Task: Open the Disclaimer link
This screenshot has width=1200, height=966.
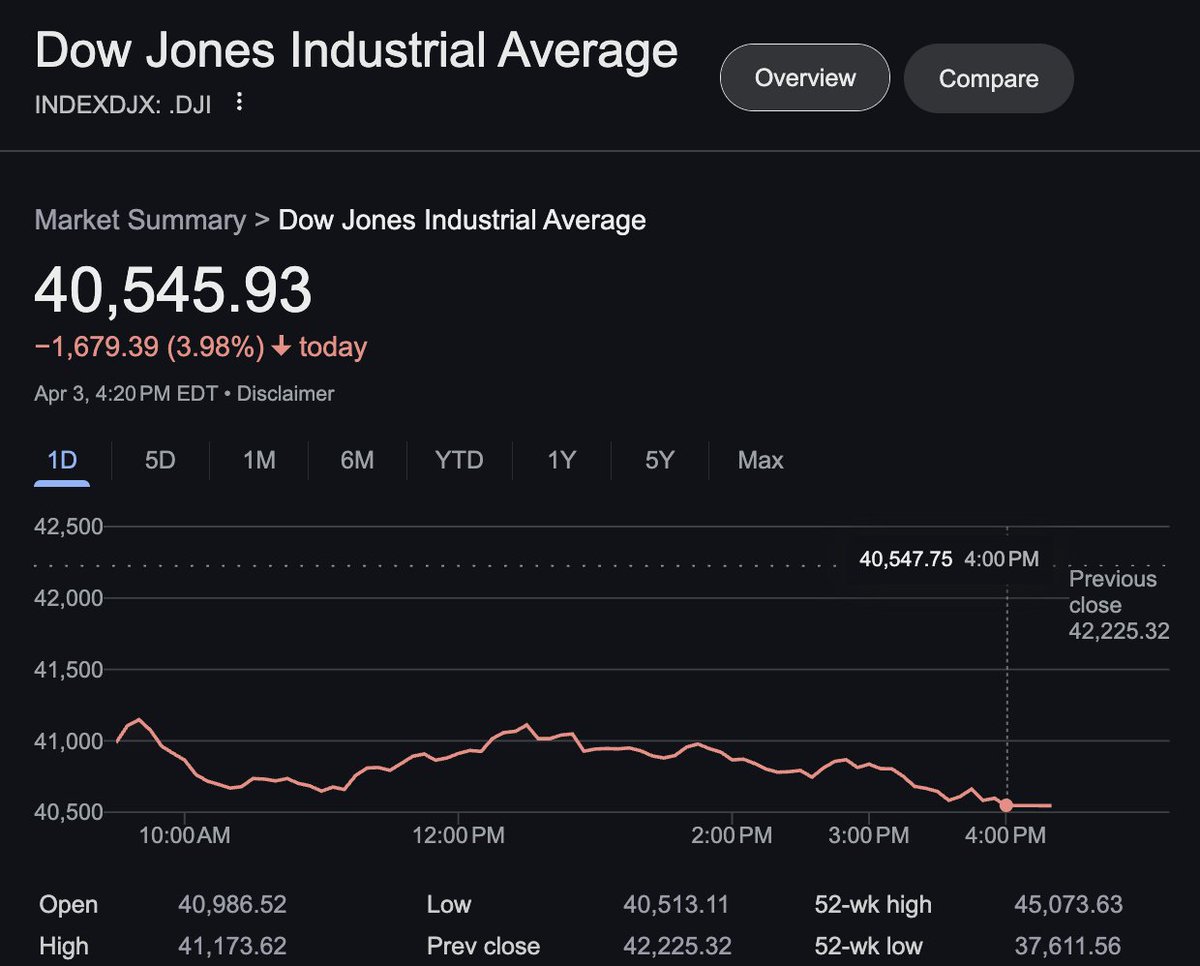Action: point(286,394)
